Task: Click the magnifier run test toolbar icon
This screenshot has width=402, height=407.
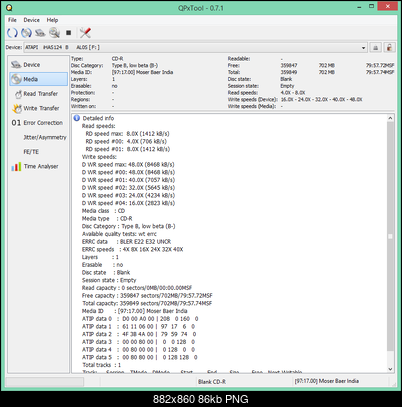Action: 54,33
